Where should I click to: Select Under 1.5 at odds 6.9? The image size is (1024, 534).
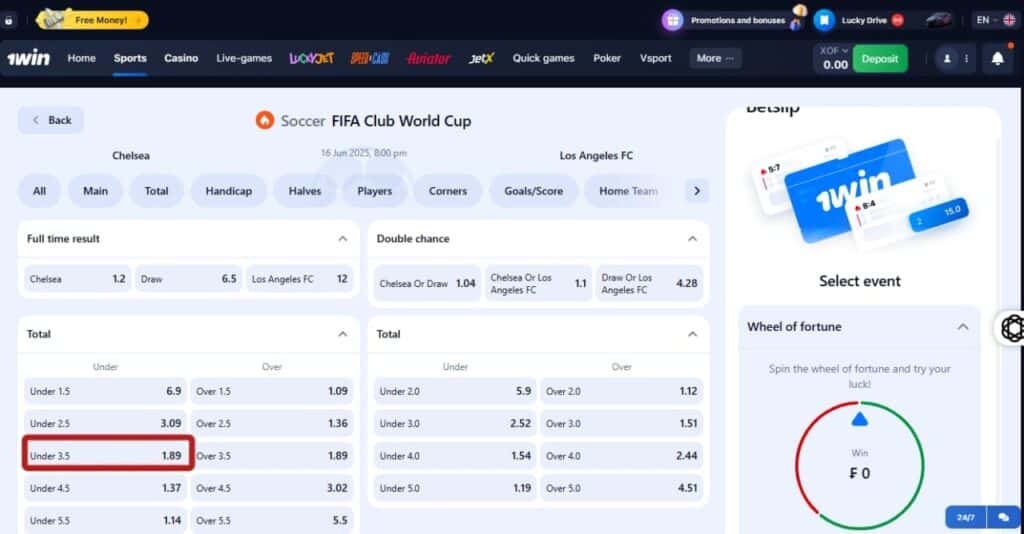(x=105, y=391)
